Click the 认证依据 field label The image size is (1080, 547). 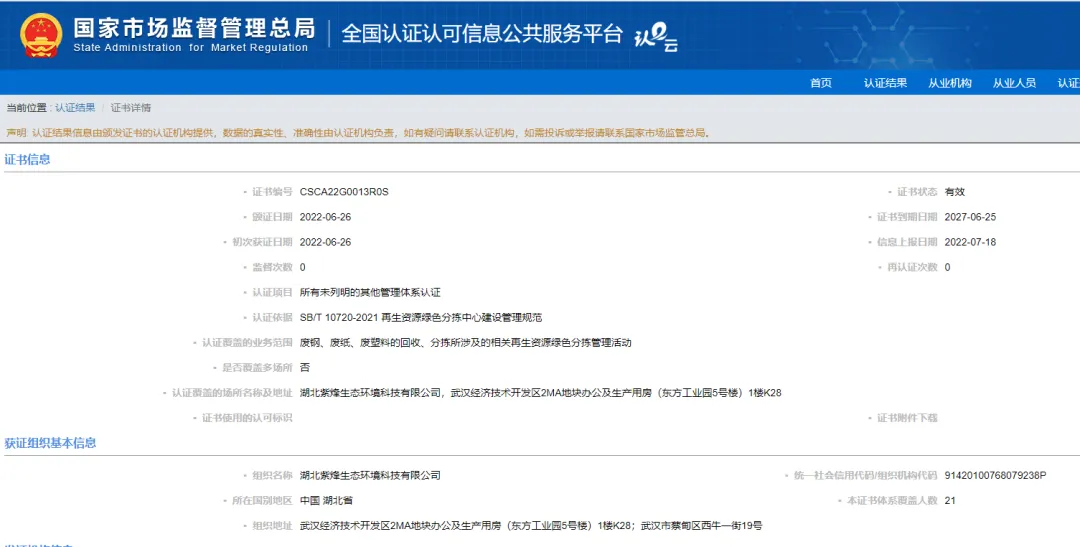click(272, 318)
